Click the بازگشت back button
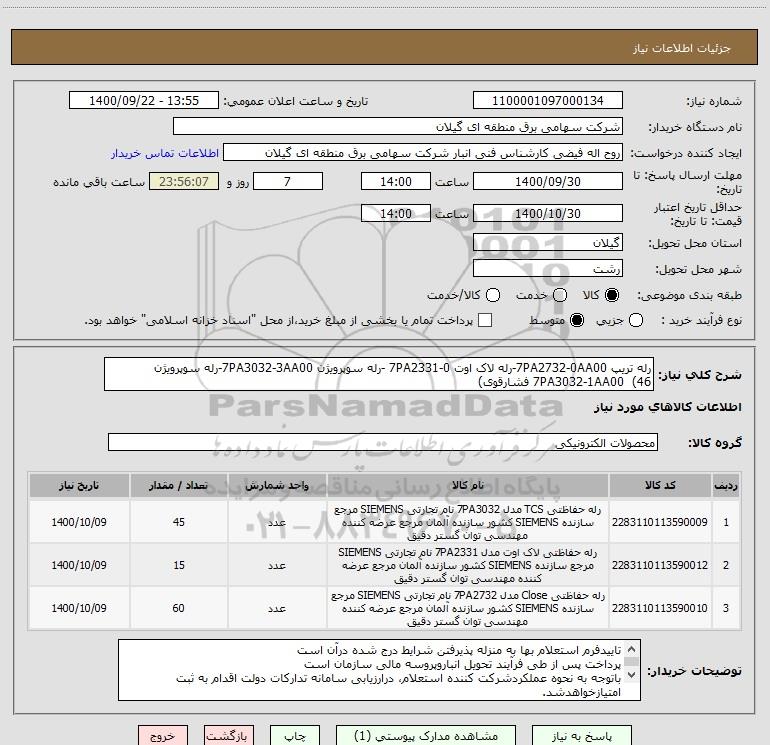 tap(229, 736)
